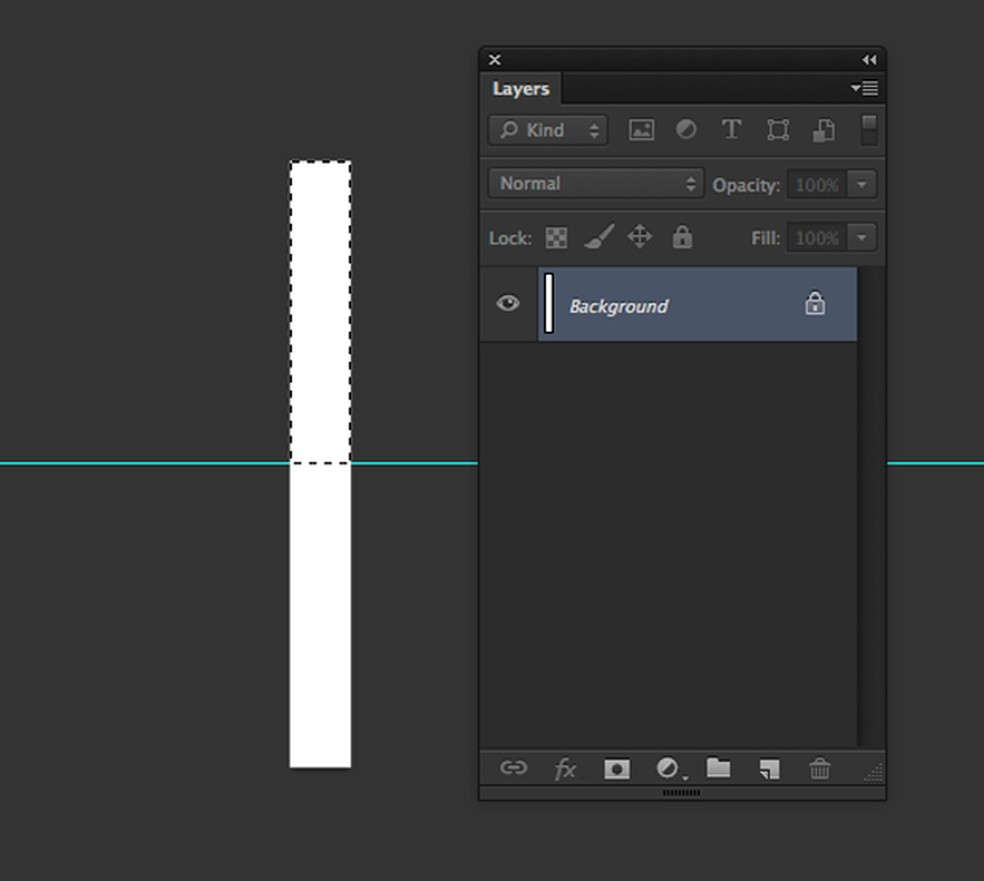Viewport: 984px width, 881px height.
Task: Filter for pixel layers icon
Action: point(641,130)
